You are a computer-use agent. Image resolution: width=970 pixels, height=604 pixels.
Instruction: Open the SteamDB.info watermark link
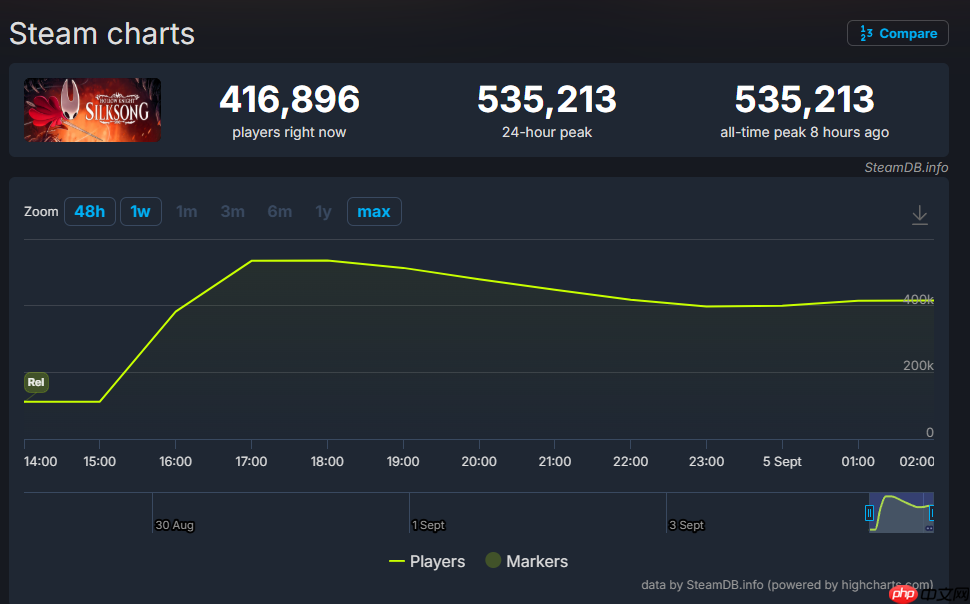(x=906, y=167)
